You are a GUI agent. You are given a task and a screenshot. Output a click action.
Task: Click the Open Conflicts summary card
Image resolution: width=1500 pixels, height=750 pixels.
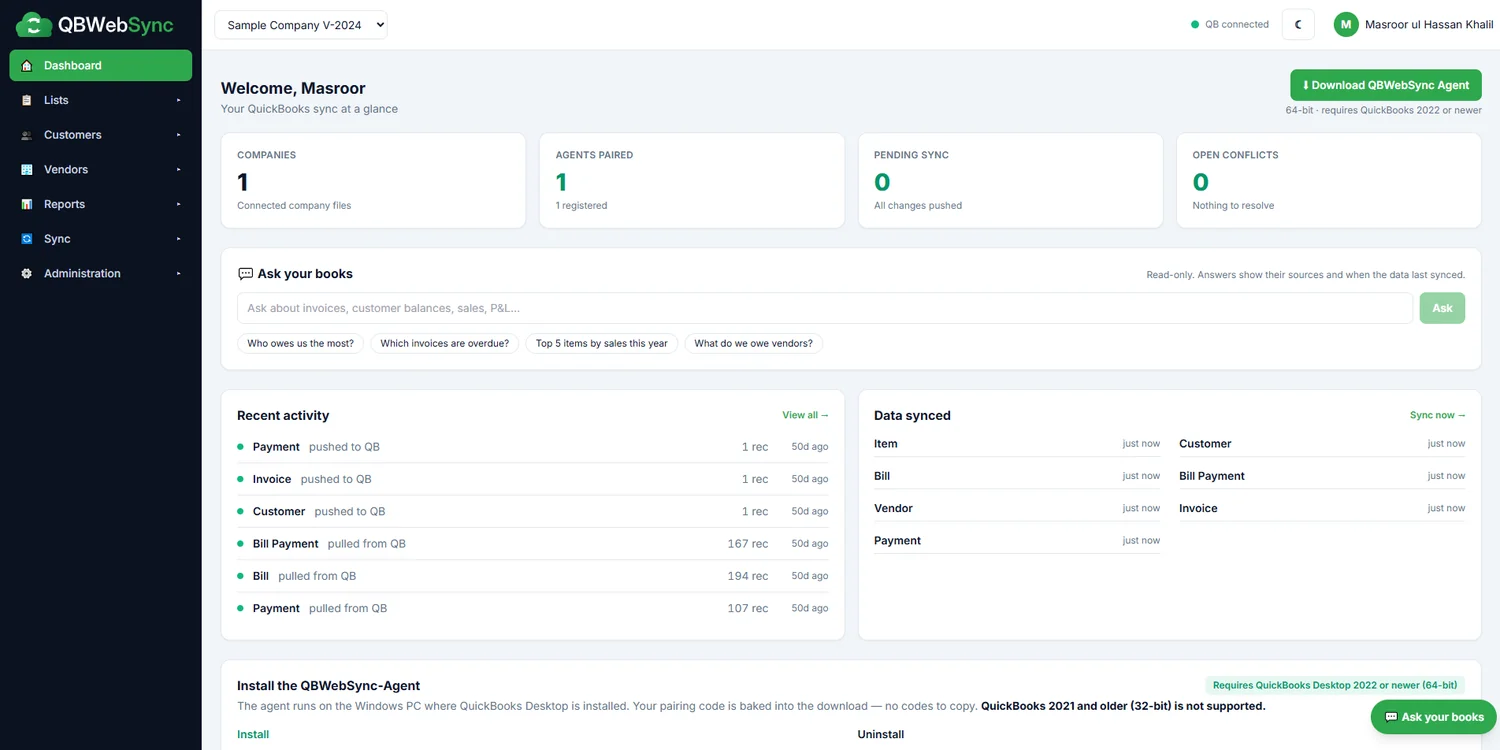click(1329, 181)
